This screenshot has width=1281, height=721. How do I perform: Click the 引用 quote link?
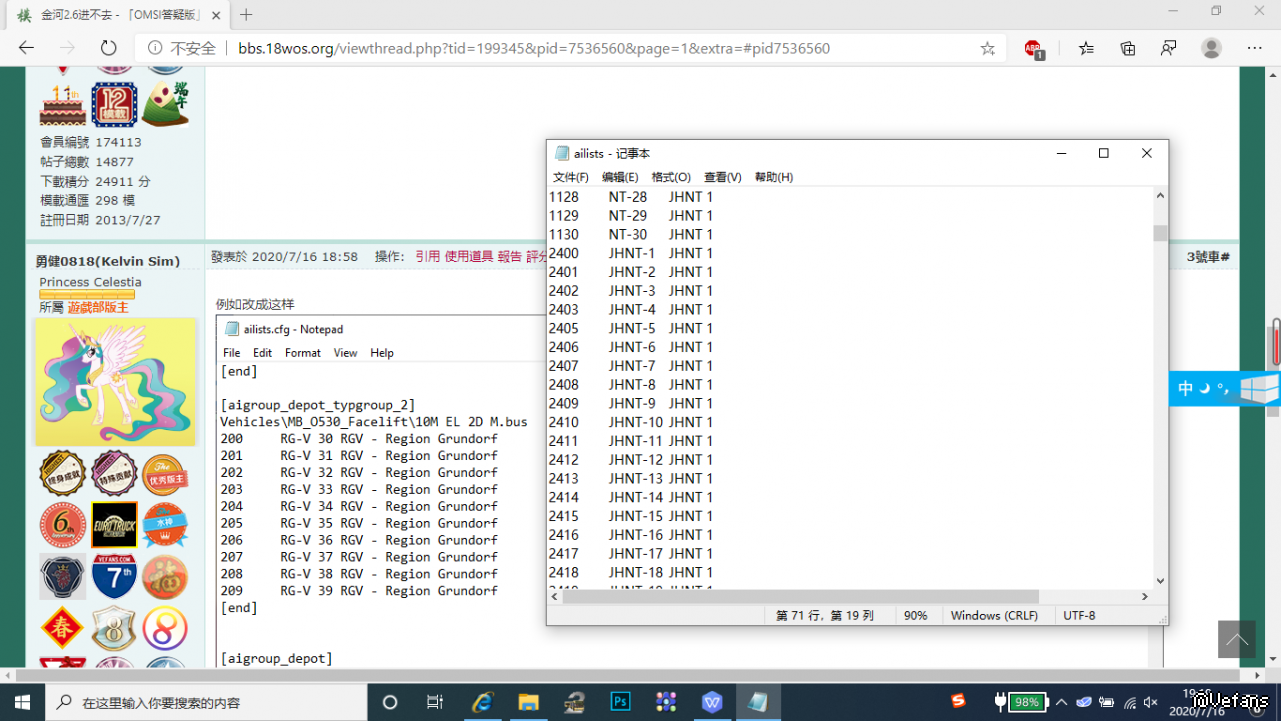click(427, 257)
